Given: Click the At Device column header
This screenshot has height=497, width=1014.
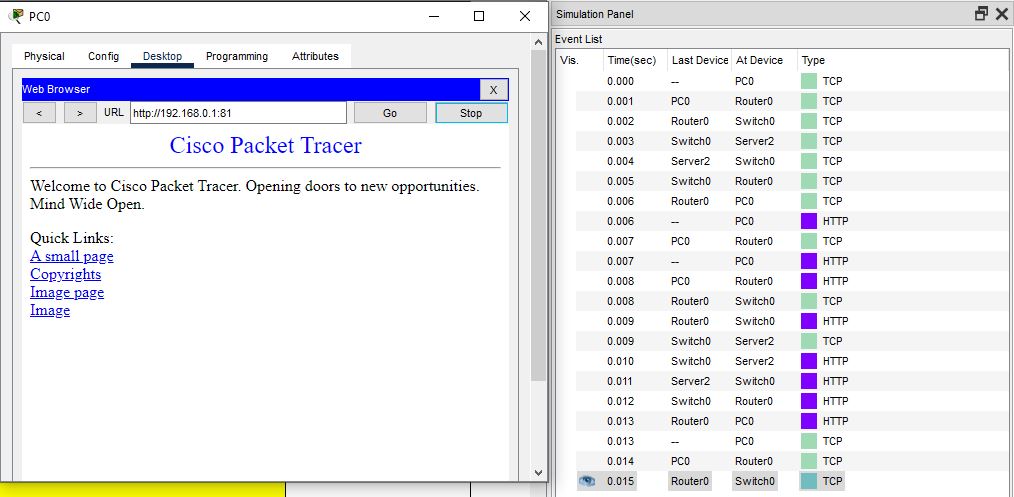Looking at the screenshot, I should click(x=764, y=60).
